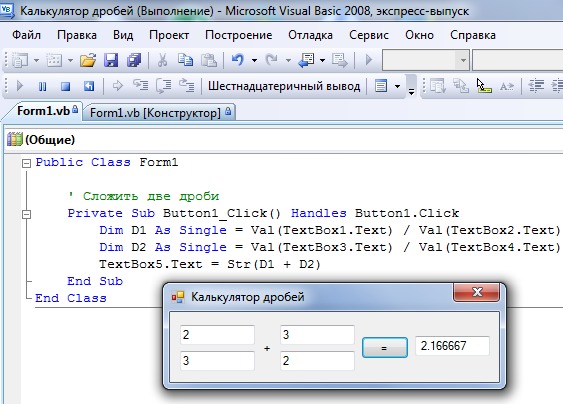Image resolution: width=563 pixels, height=404 pixels.
Task: Collapse the Button1_Click sub code block
Action: tap(26, 215)
